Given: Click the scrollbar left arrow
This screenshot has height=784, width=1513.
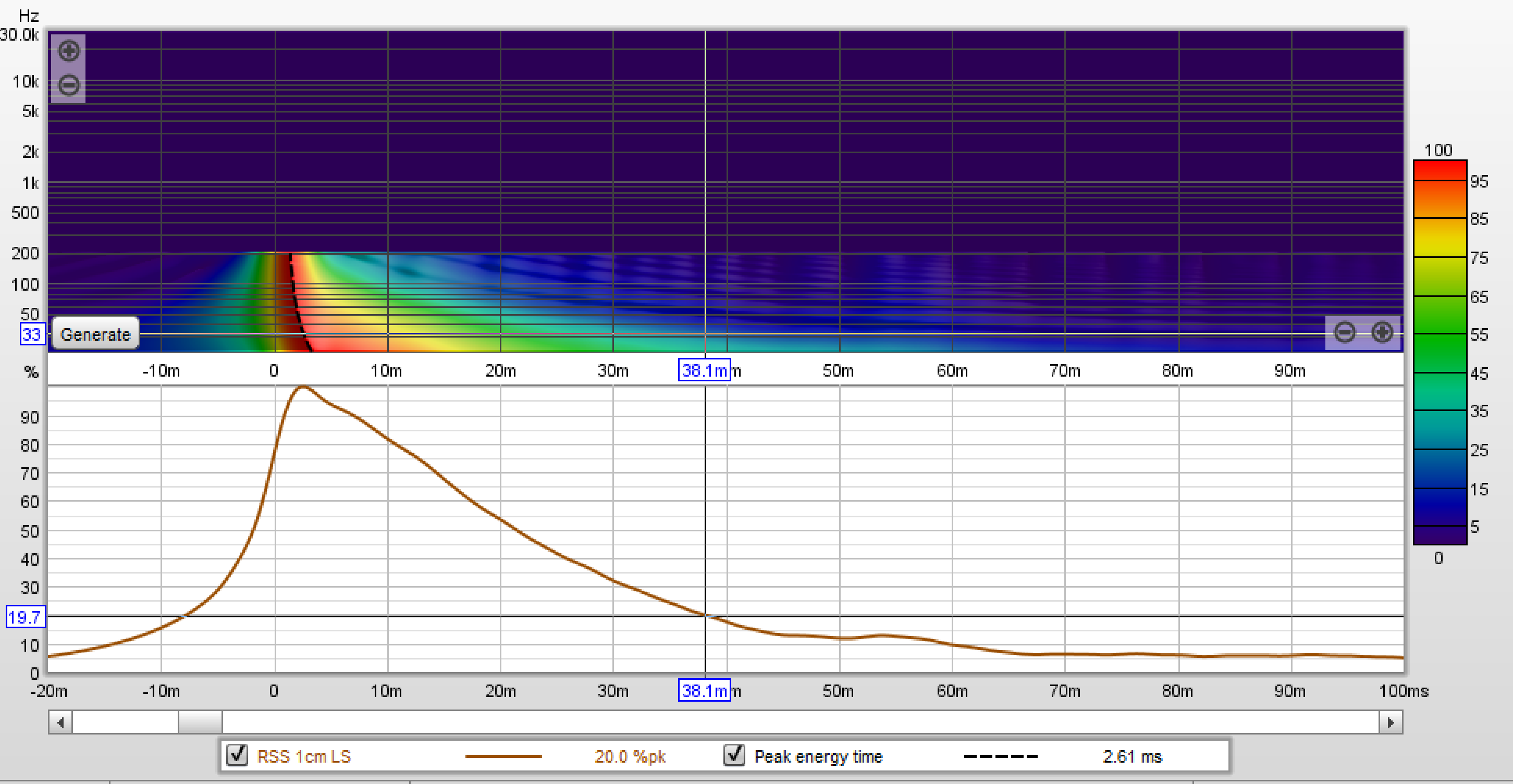Looking at the screenshot, I should coord(60,723).
